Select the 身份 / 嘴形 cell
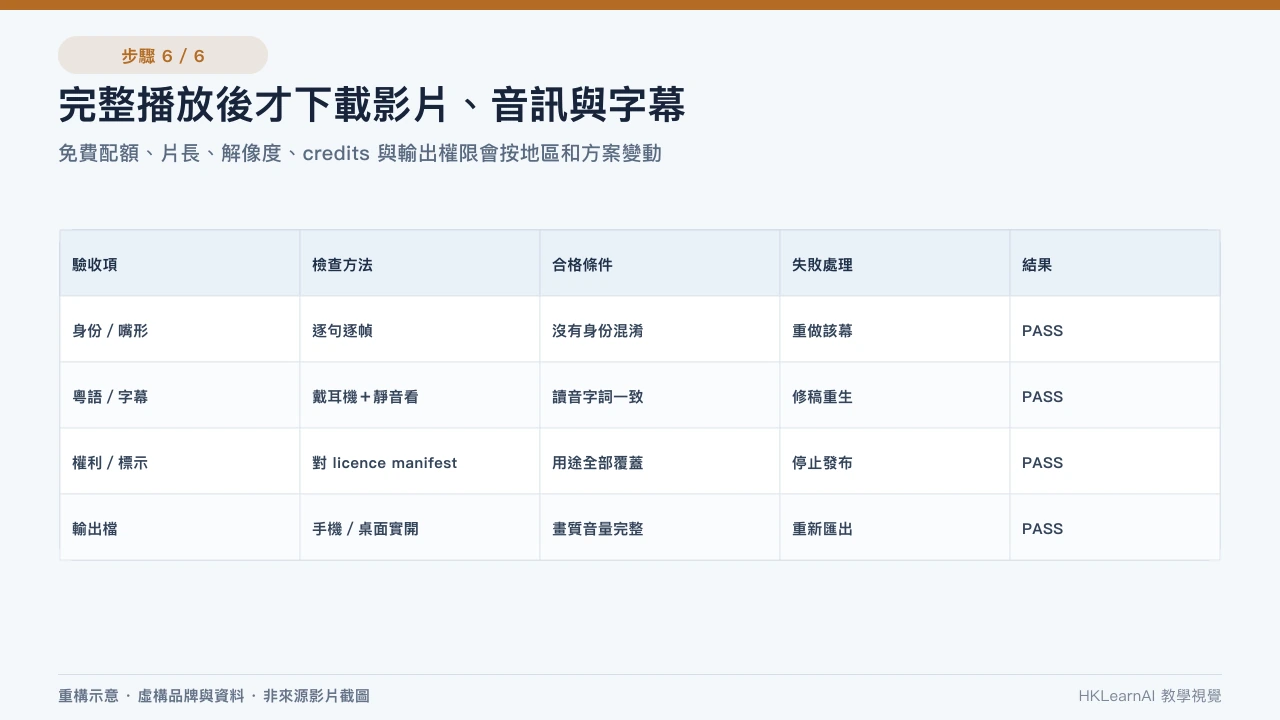This screenshot has width=1280, height=720. 180,330
